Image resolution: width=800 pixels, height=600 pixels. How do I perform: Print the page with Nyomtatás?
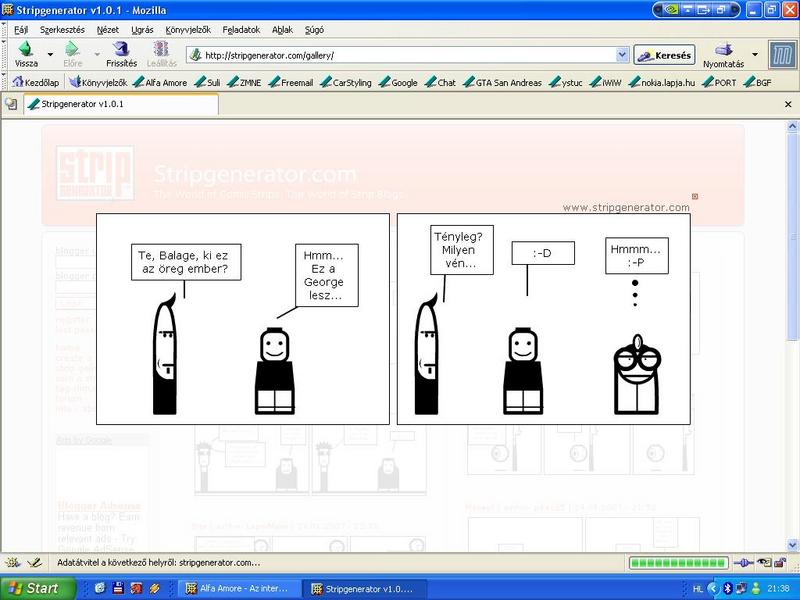[x=723, y=55]
